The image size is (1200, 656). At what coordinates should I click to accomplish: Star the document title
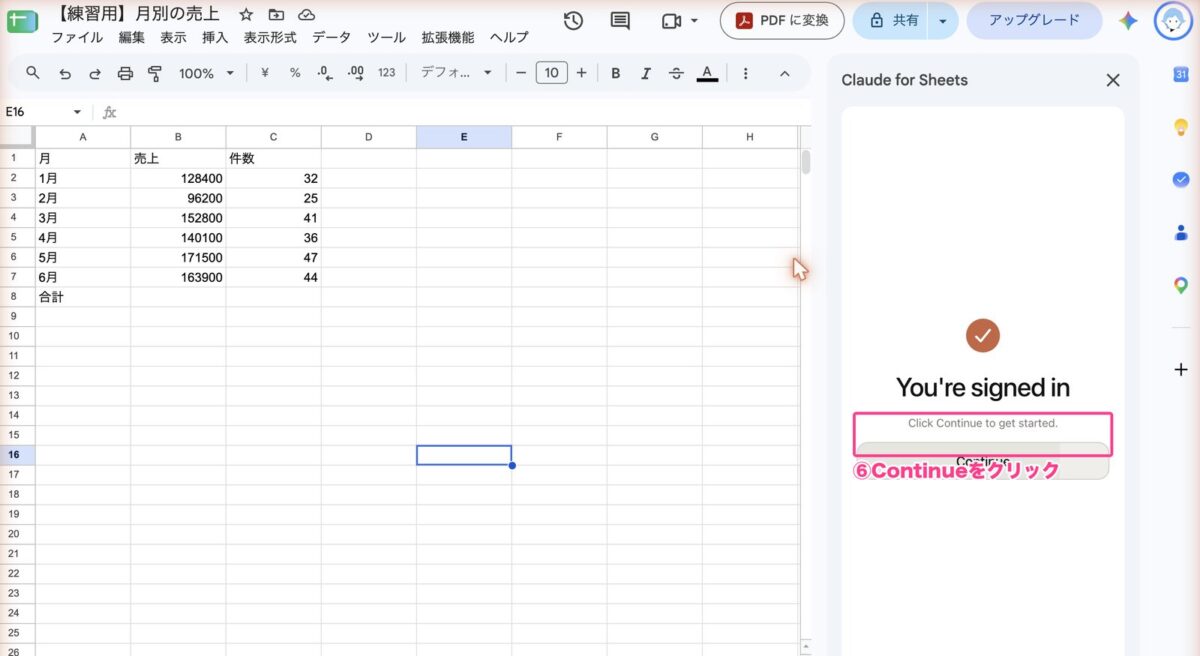coord(246,15)
